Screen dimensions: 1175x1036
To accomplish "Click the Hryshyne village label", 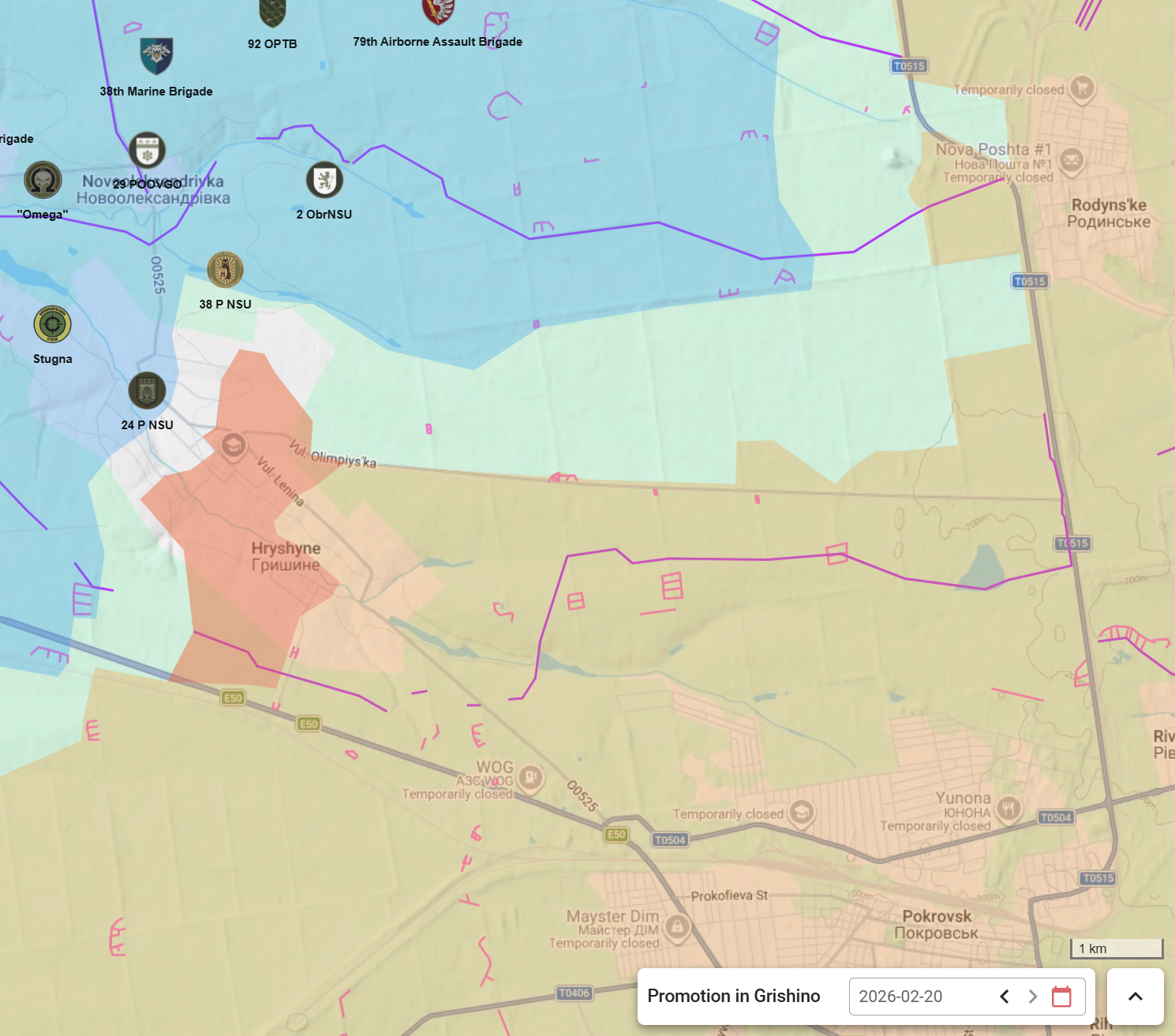I will click(x=286, y=556).
